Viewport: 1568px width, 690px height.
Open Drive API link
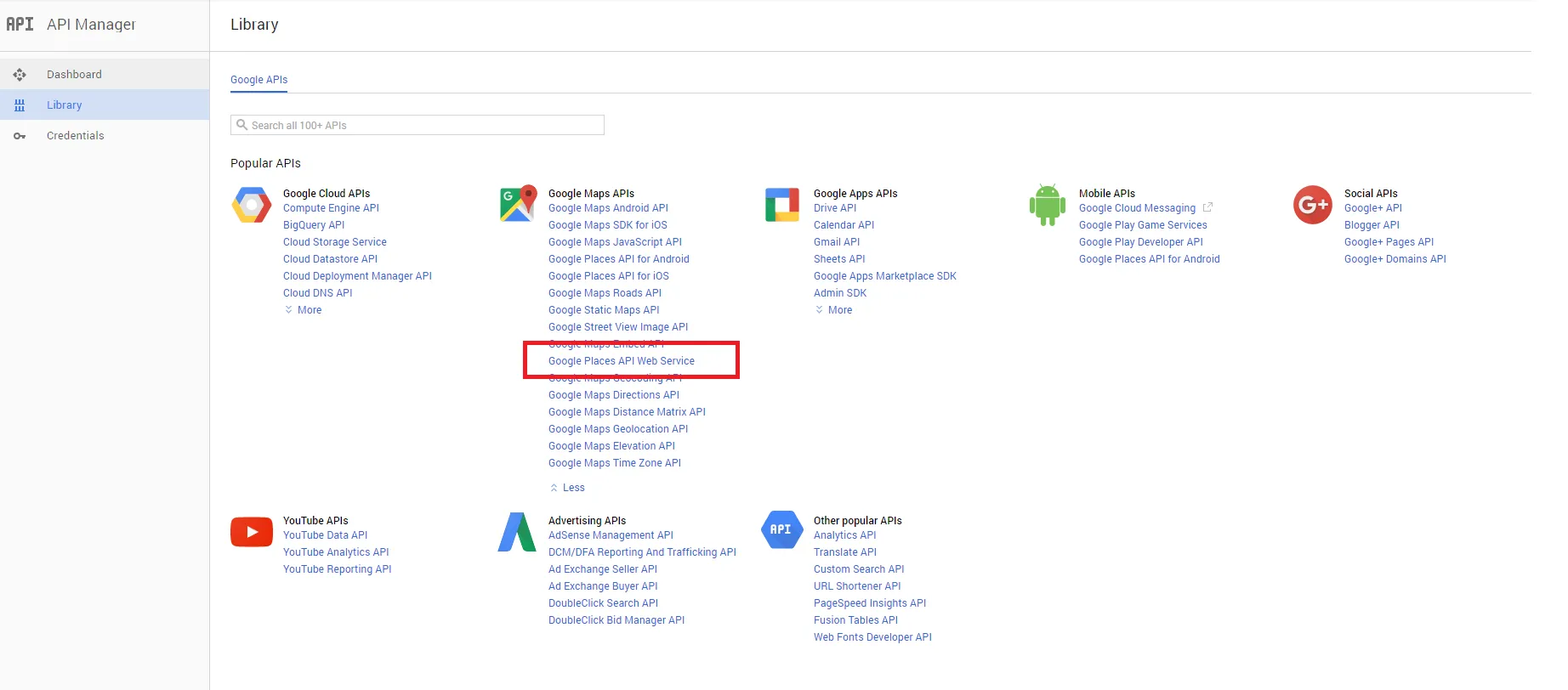835,208
